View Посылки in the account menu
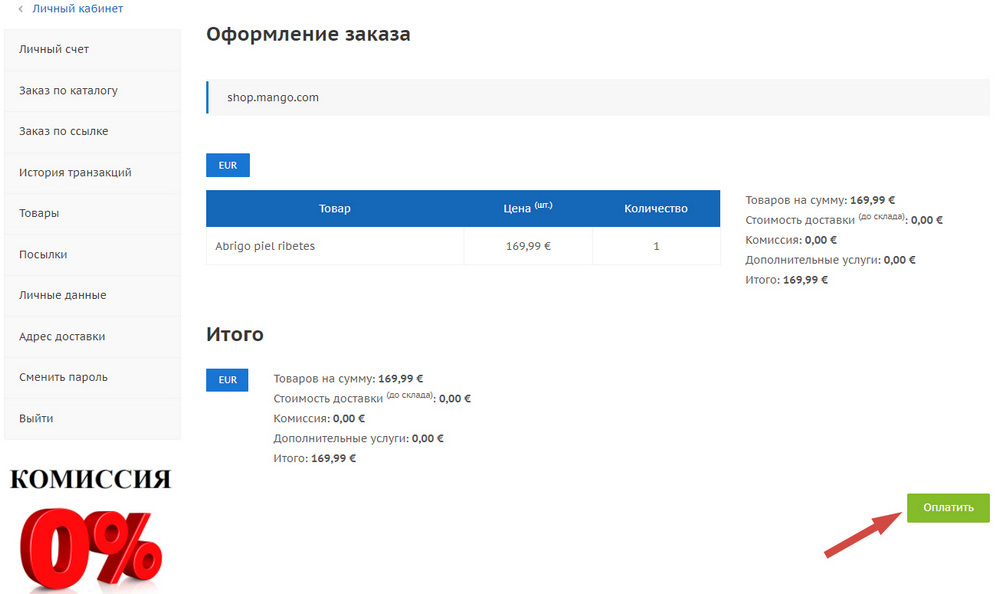 42,254
